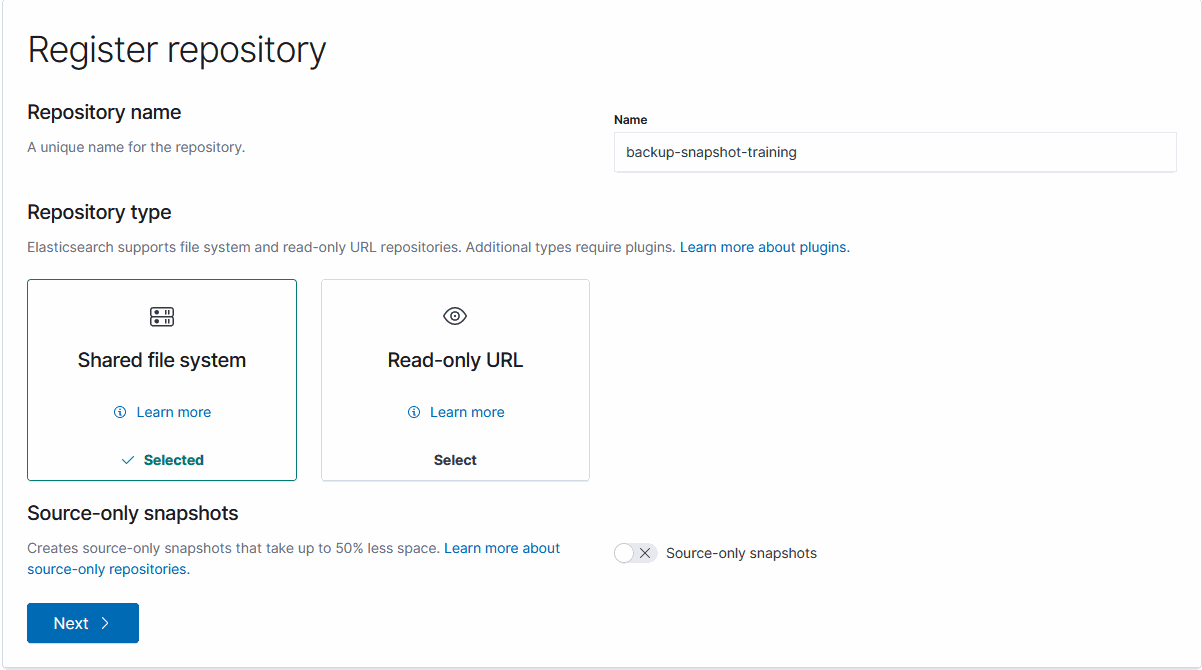Choose the Read-only URL card title
The width and height of the screenshot is (1202, 670).
tap(455, 360)
